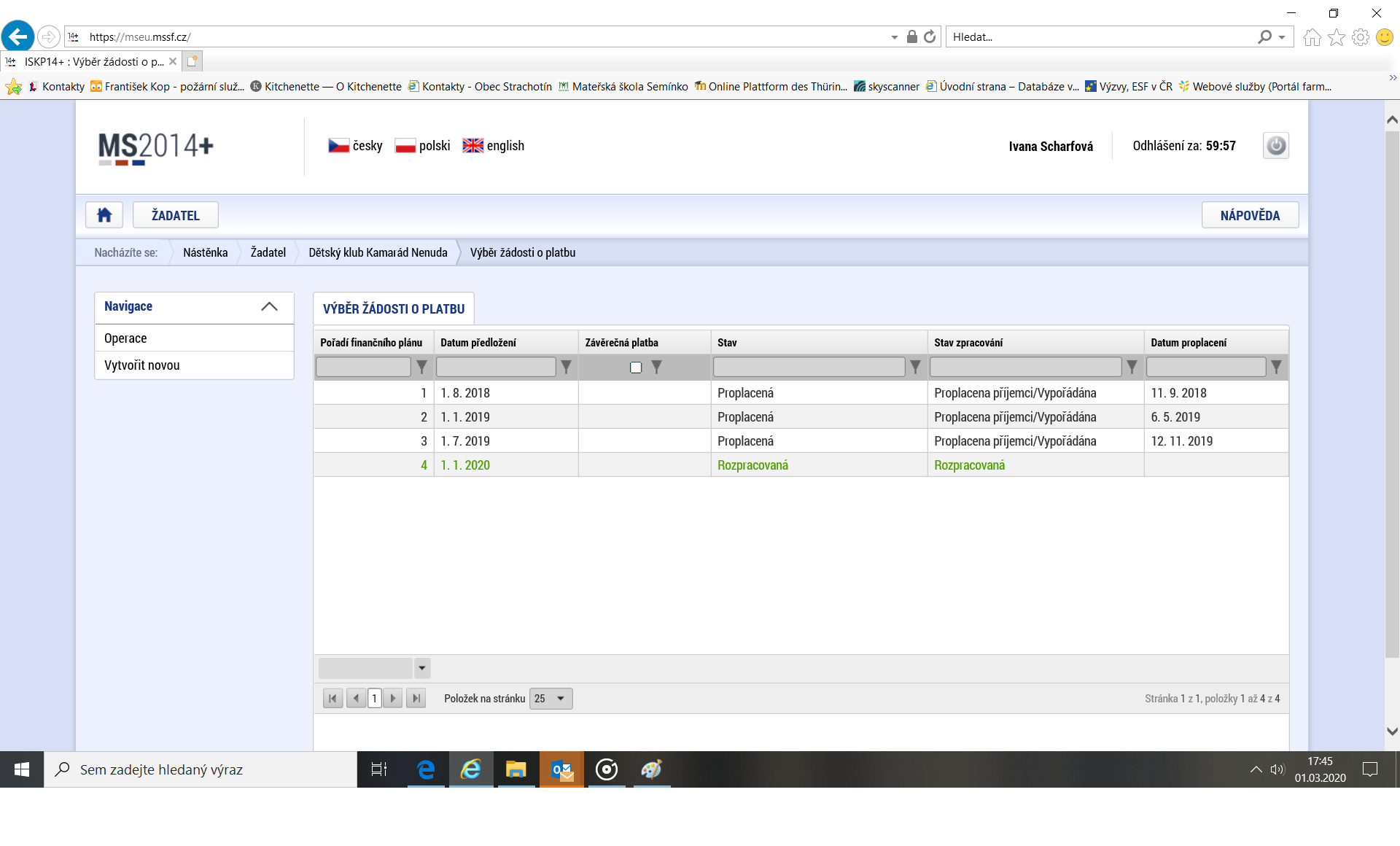Collapse the Navigace panel
The image size is (1400, 846).
(x=269, y=306)
